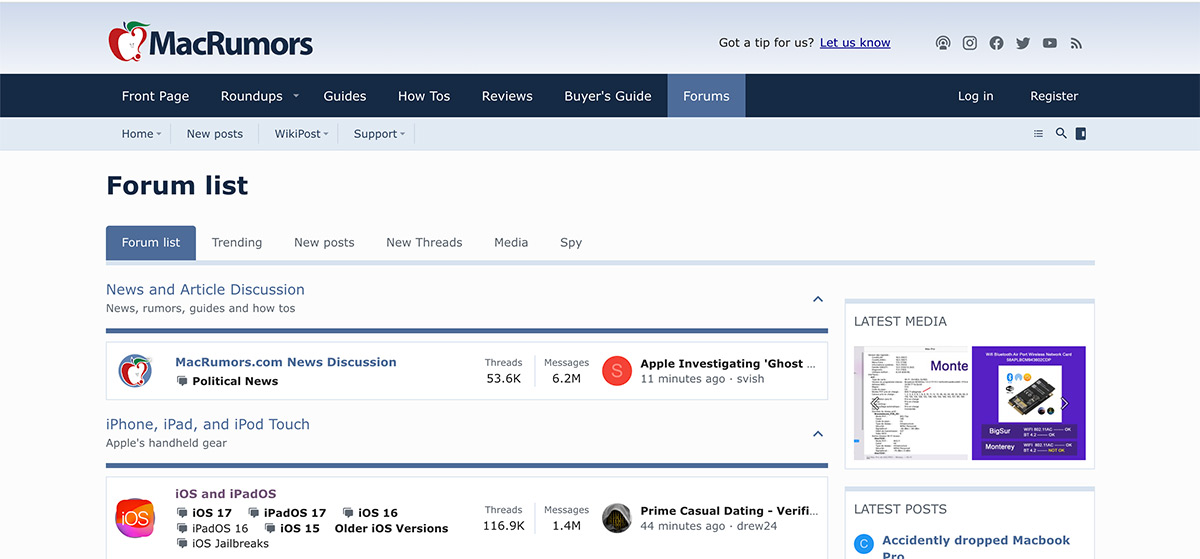Click the list view icon near search
This screenshot has height=559, width=1200.
1038,133
